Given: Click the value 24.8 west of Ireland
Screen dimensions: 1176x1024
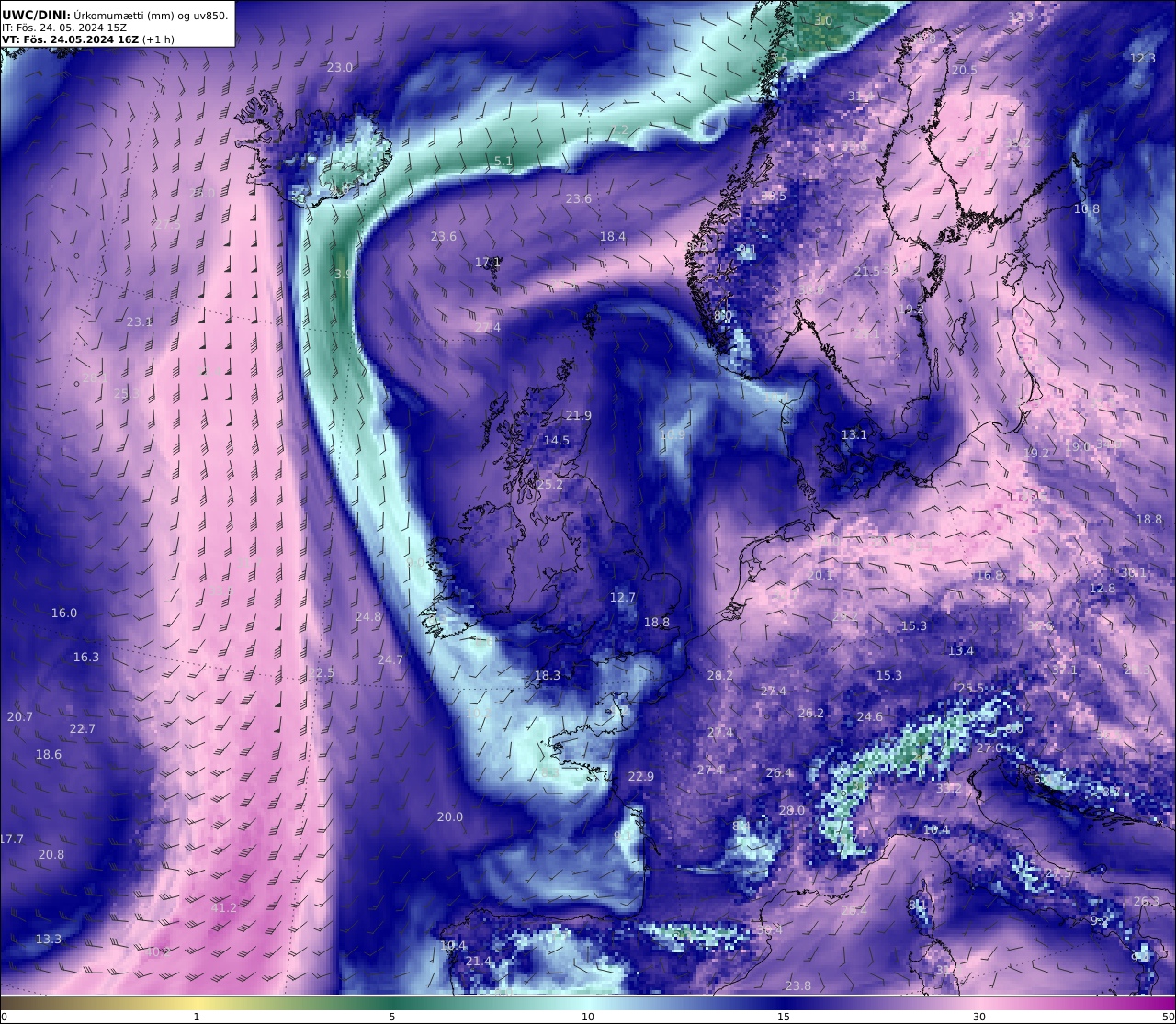Looking at the screenshot, I should pos(367,617).
